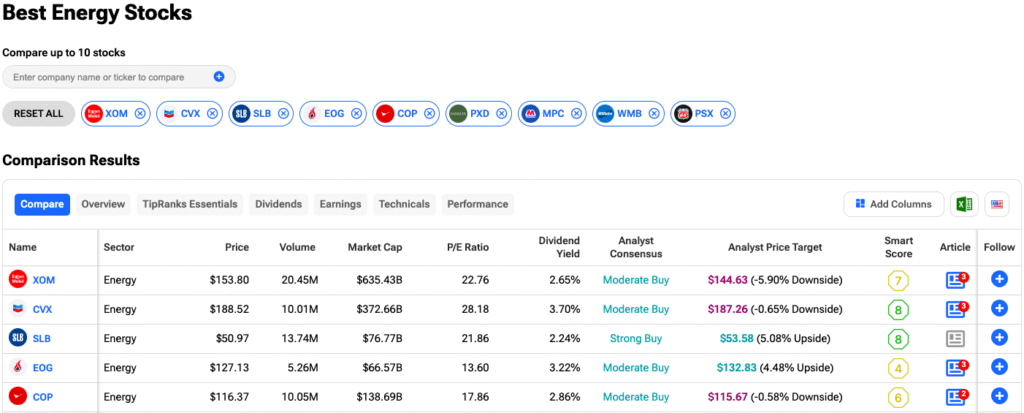Viewport: 1024px width, 413px height.
Task: Open the Technicals tab
Action: point(404,204)
